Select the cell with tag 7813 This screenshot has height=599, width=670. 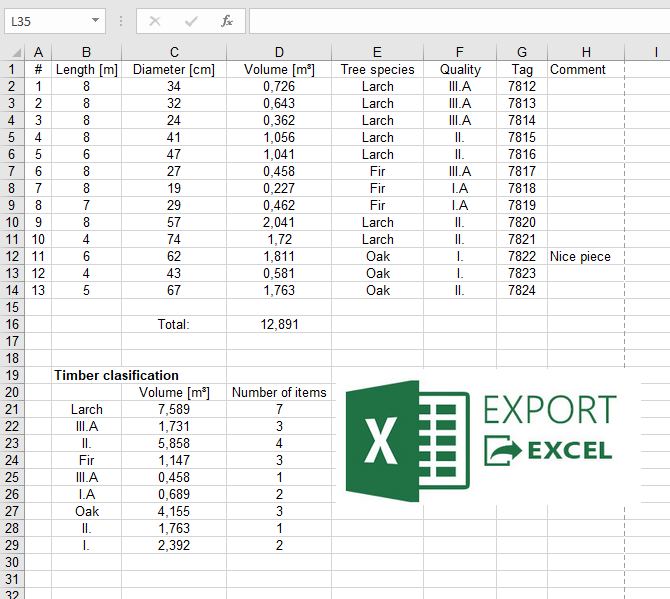tap(522, 103)
